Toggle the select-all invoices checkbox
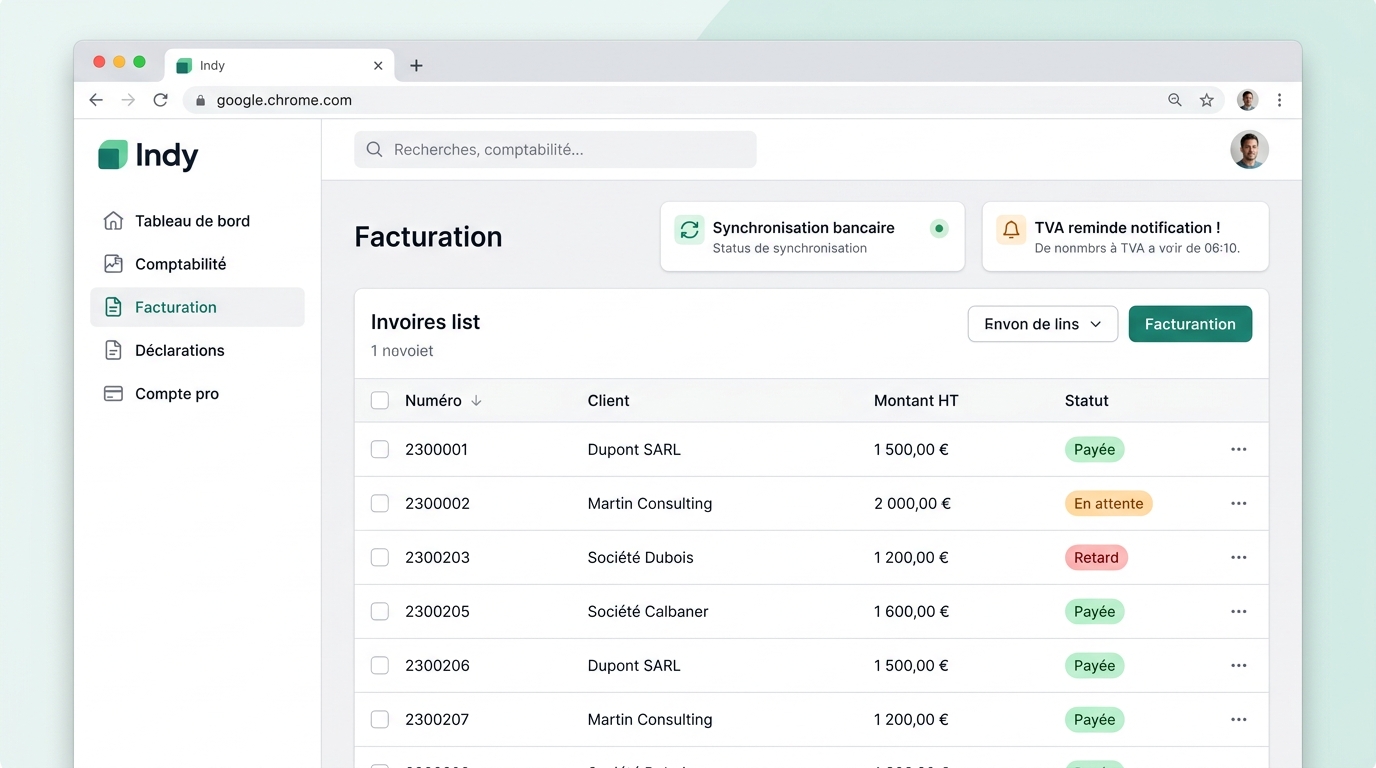Viewport: 1376px width, 768px height. tap(380, 401)
